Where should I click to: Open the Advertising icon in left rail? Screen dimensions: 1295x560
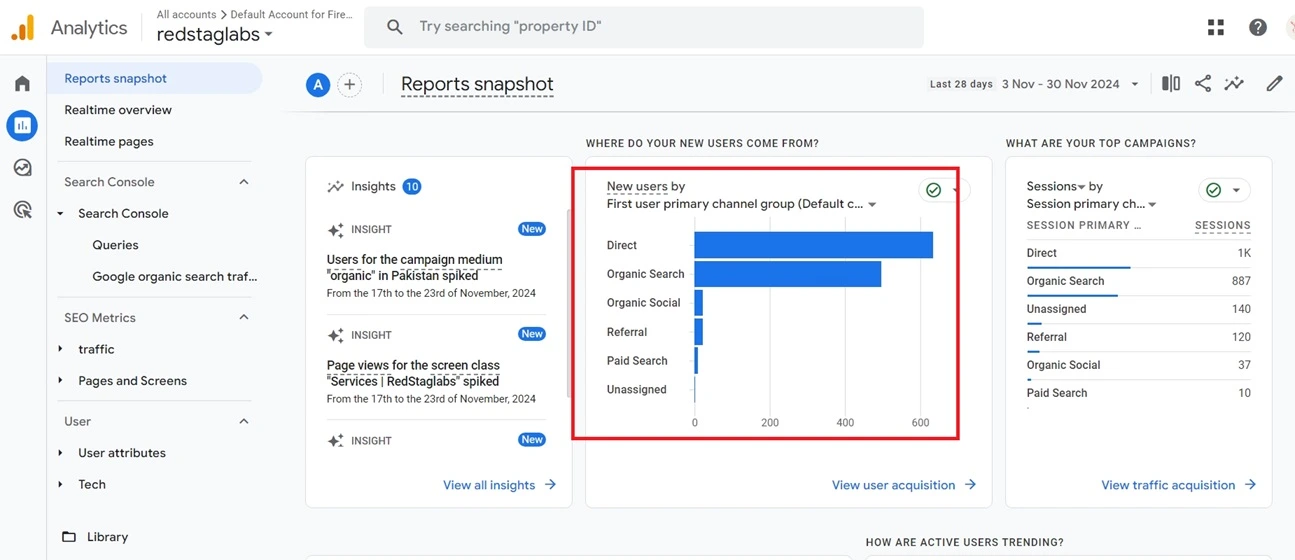(x=22, y=209)
